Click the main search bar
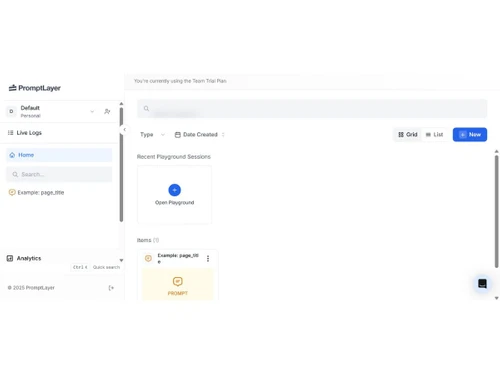500x375 pixels. [x=312, y=109]
